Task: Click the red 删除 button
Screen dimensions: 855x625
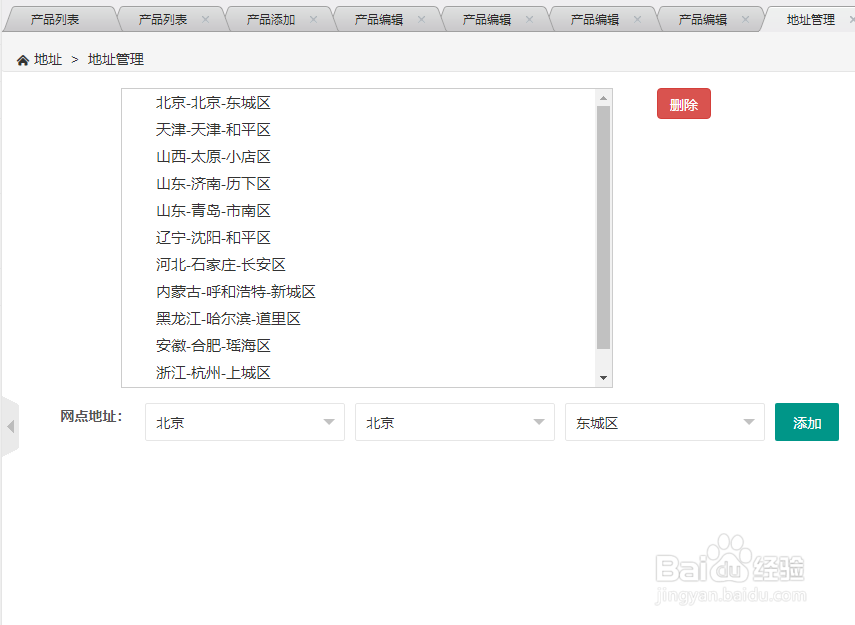Action: (683, 103)
